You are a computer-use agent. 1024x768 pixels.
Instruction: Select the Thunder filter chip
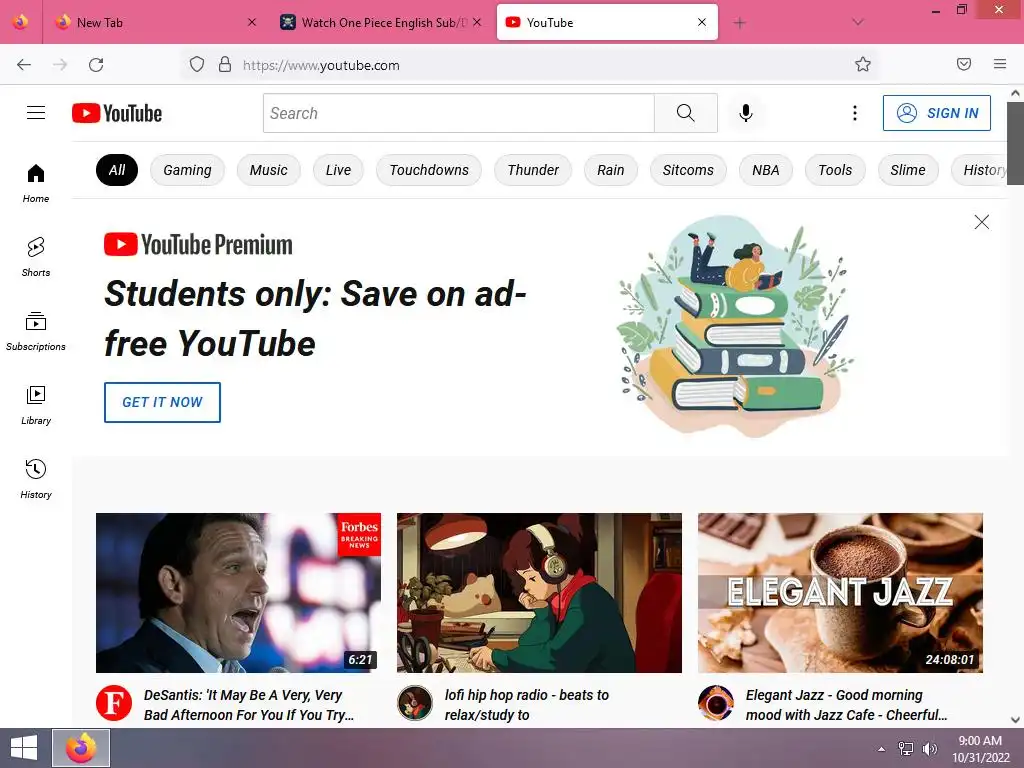533,170
